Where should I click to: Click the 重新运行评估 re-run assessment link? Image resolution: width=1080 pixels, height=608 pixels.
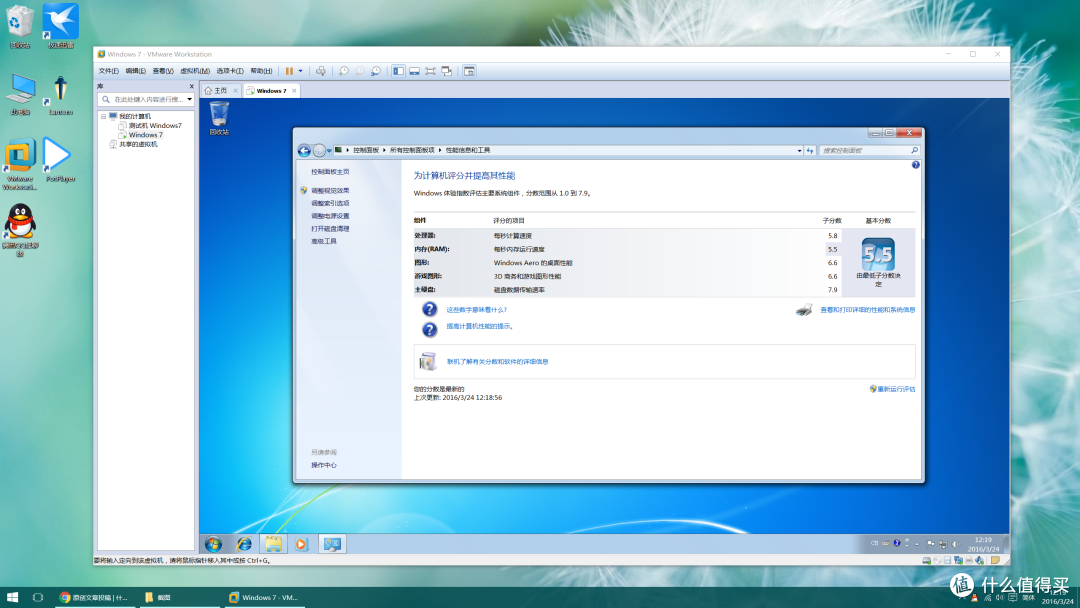click(896, 389)
